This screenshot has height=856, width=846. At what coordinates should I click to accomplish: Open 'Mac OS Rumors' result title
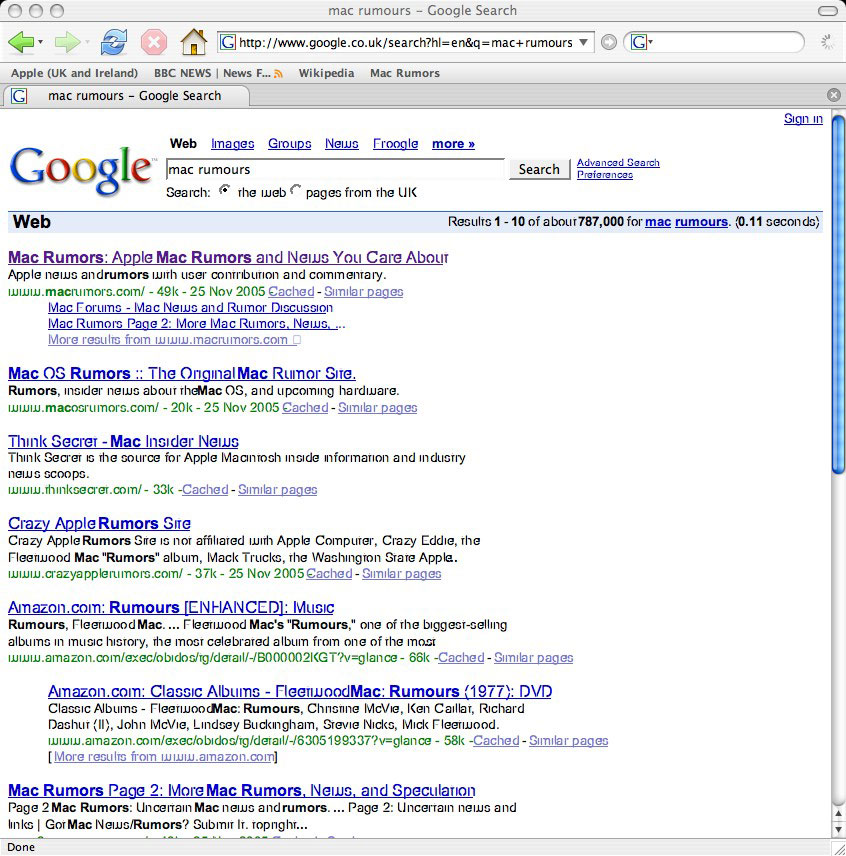point(182,373)
